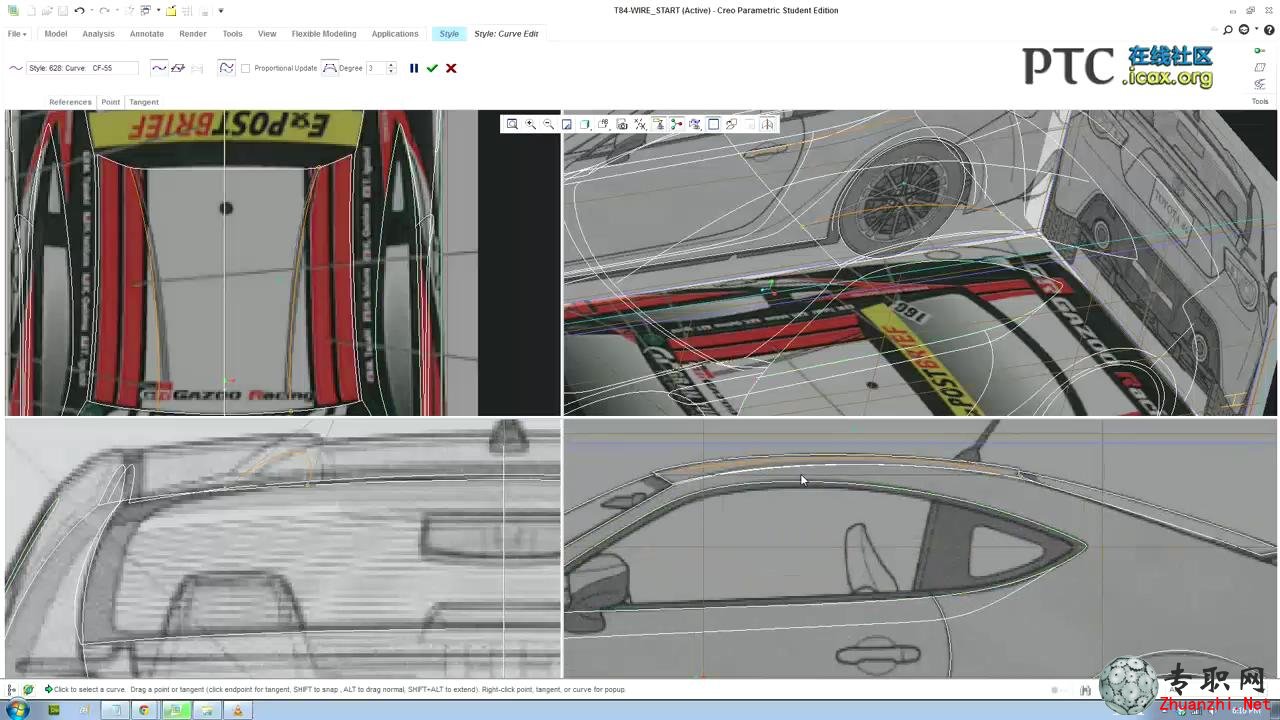This screenshot has width=1280, height=720.
Task: Click the Style curve collector field
Action: coord(83,68)
